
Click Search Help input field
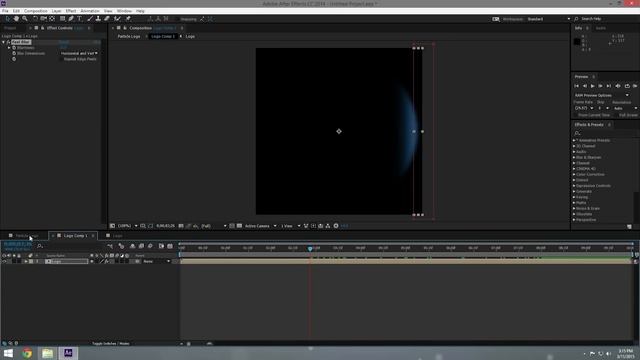[x=607, y=19]
